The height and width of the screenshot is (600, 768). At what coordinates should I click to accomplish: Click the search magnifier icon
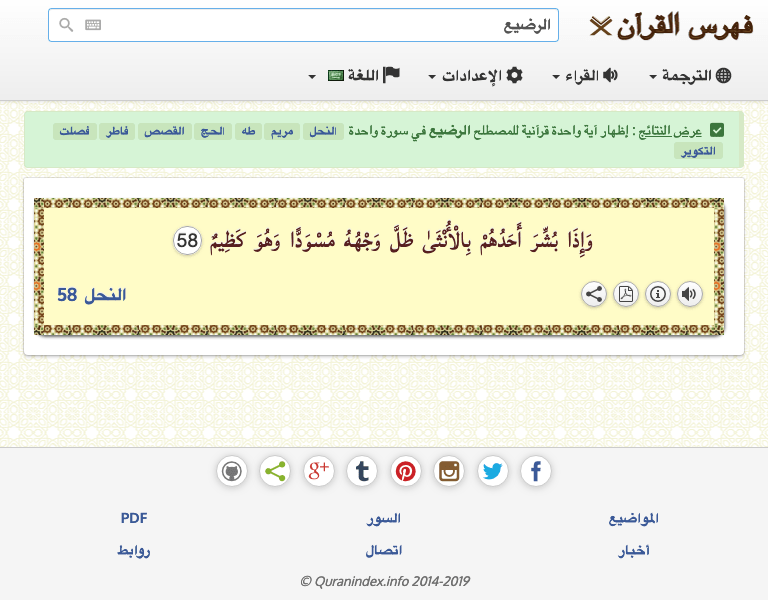tap(66, 24)
